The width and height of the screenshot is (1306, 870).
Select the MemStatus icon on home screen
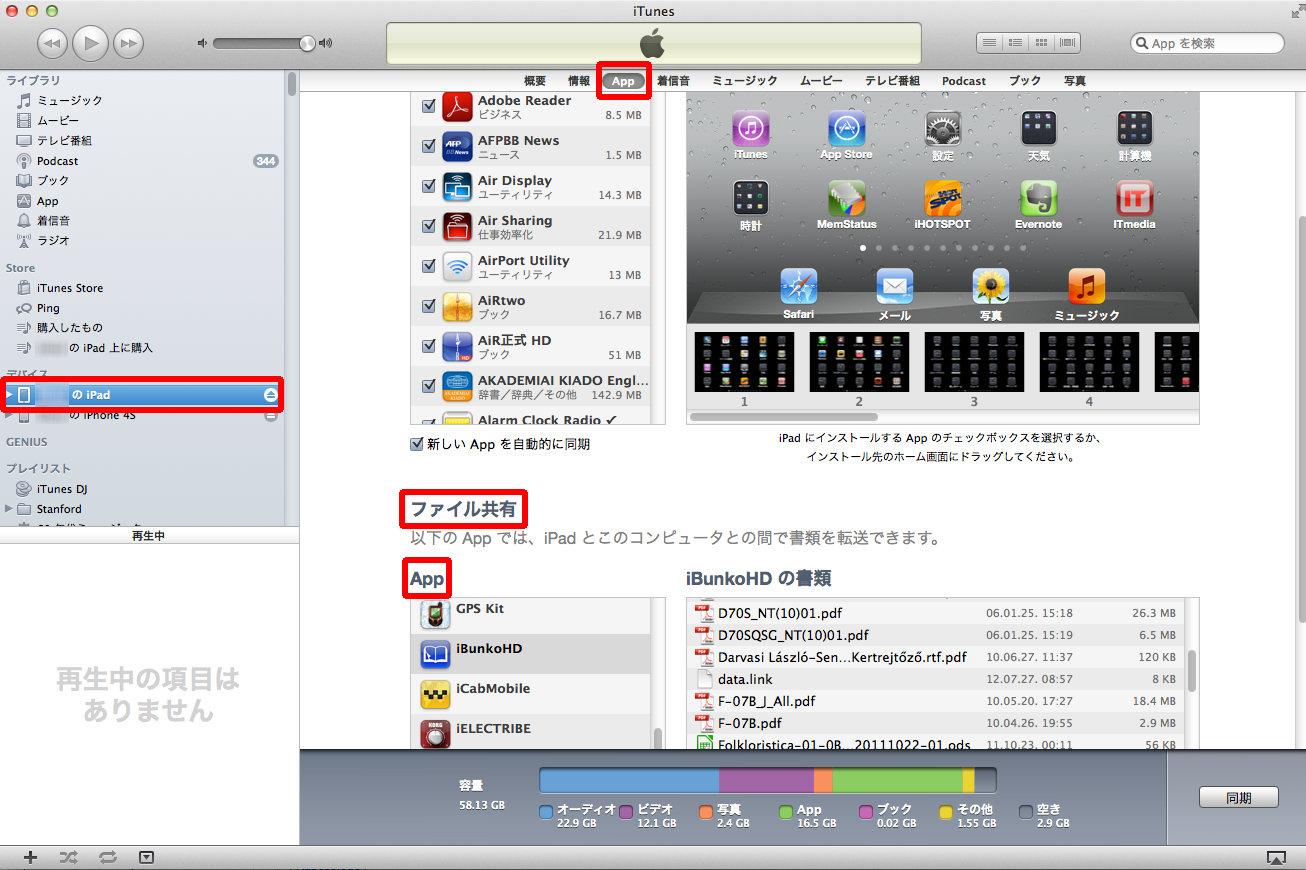pyautogui.click(x=846, y=198)
